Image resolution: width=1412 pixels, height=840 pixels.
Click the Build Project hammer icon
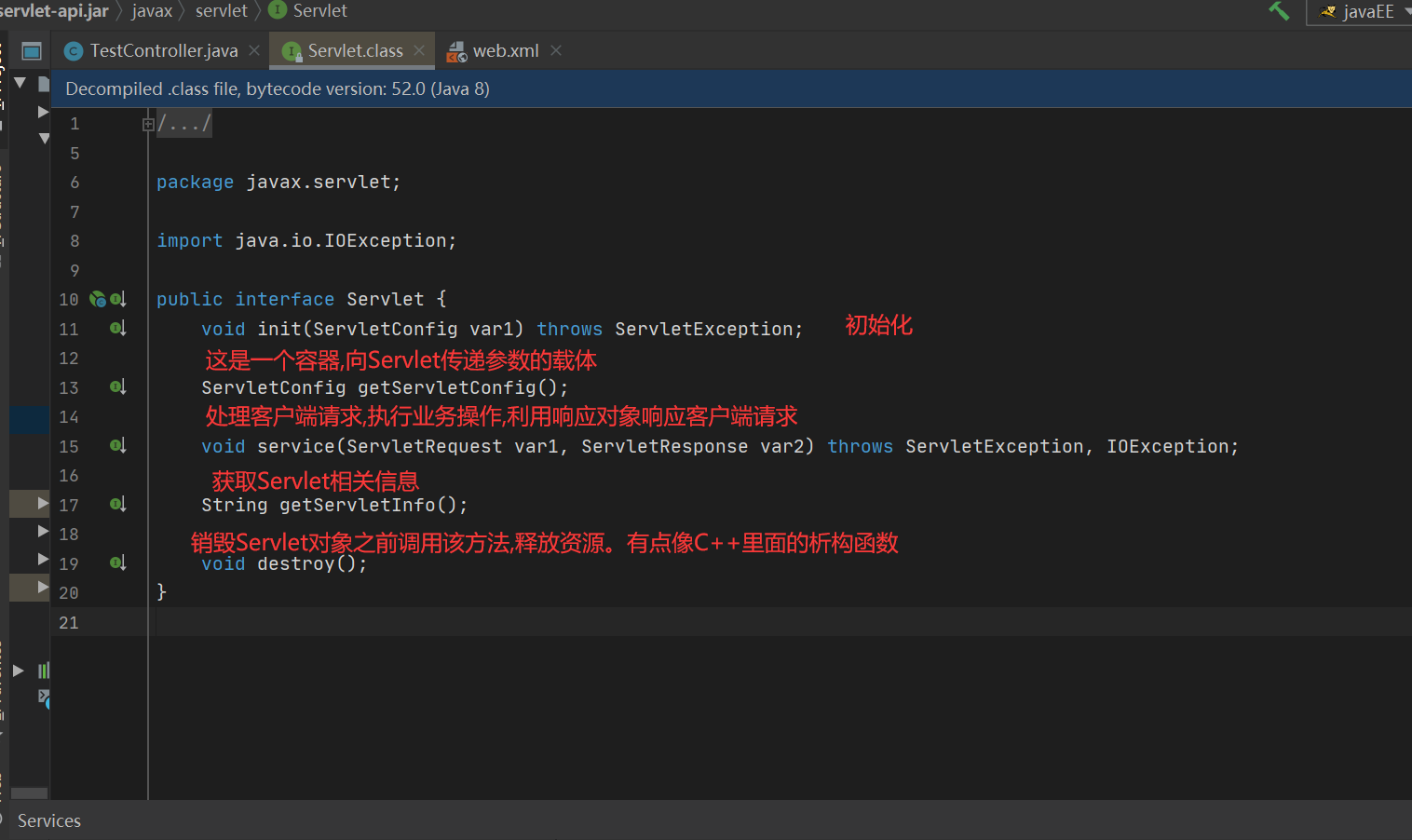coord(1279,11)
